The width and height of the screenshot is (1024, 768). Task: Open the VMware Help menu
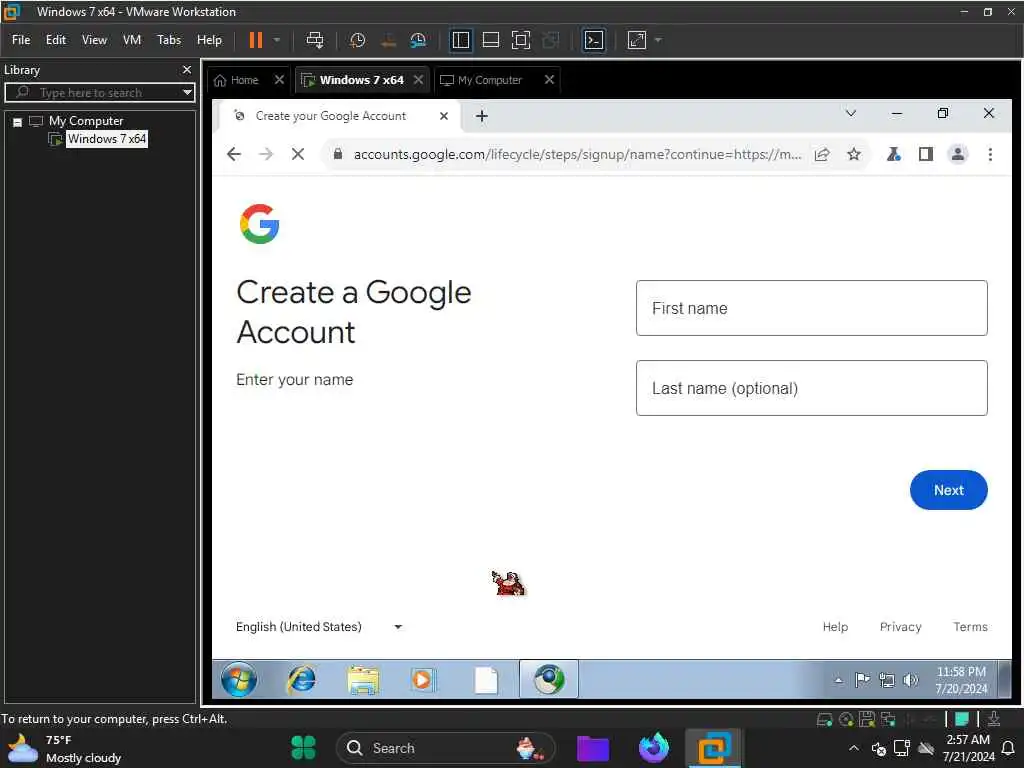(210, 40)
